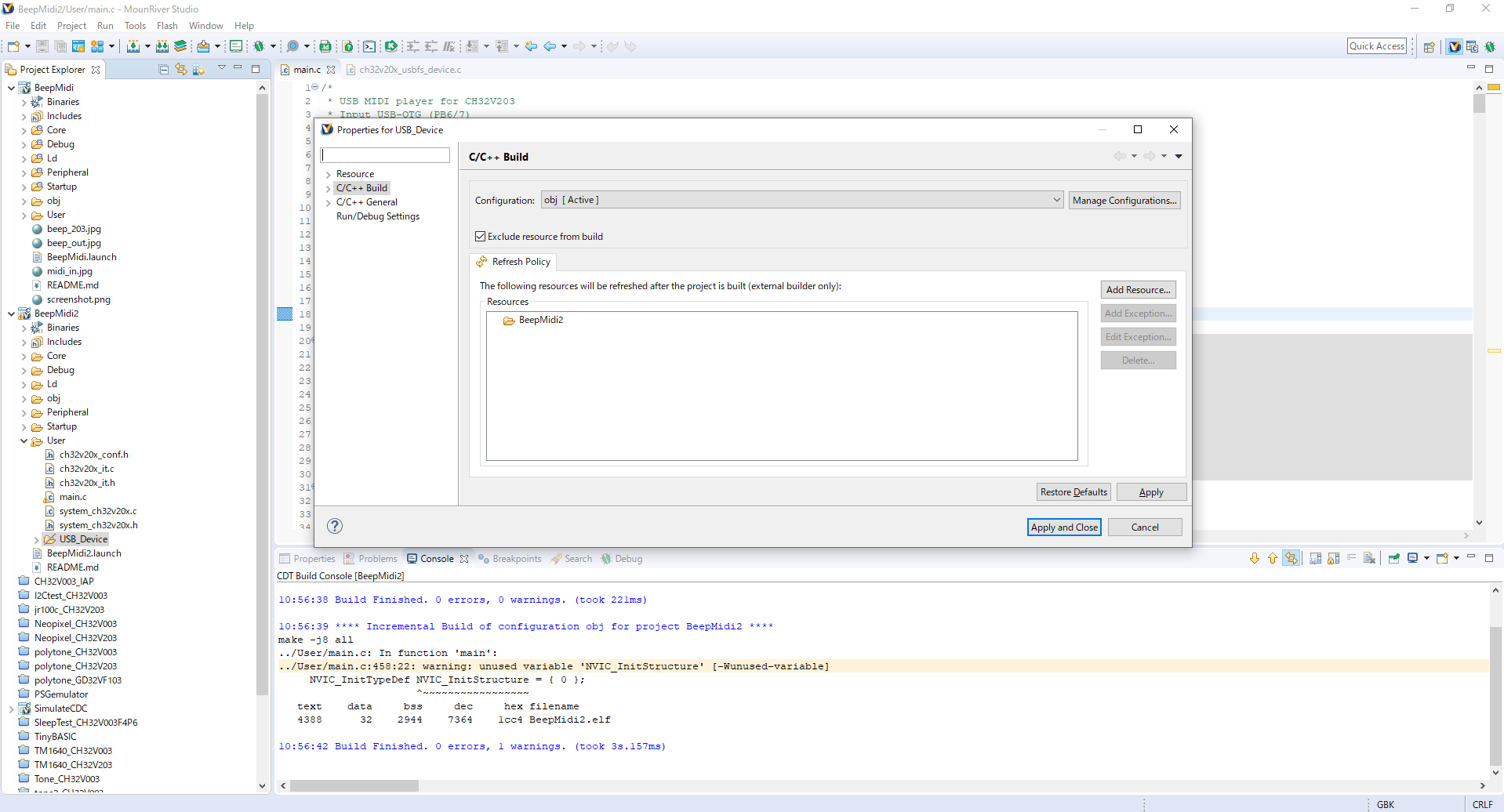Expand the USB_Device folder arrow

coord(36,539)
